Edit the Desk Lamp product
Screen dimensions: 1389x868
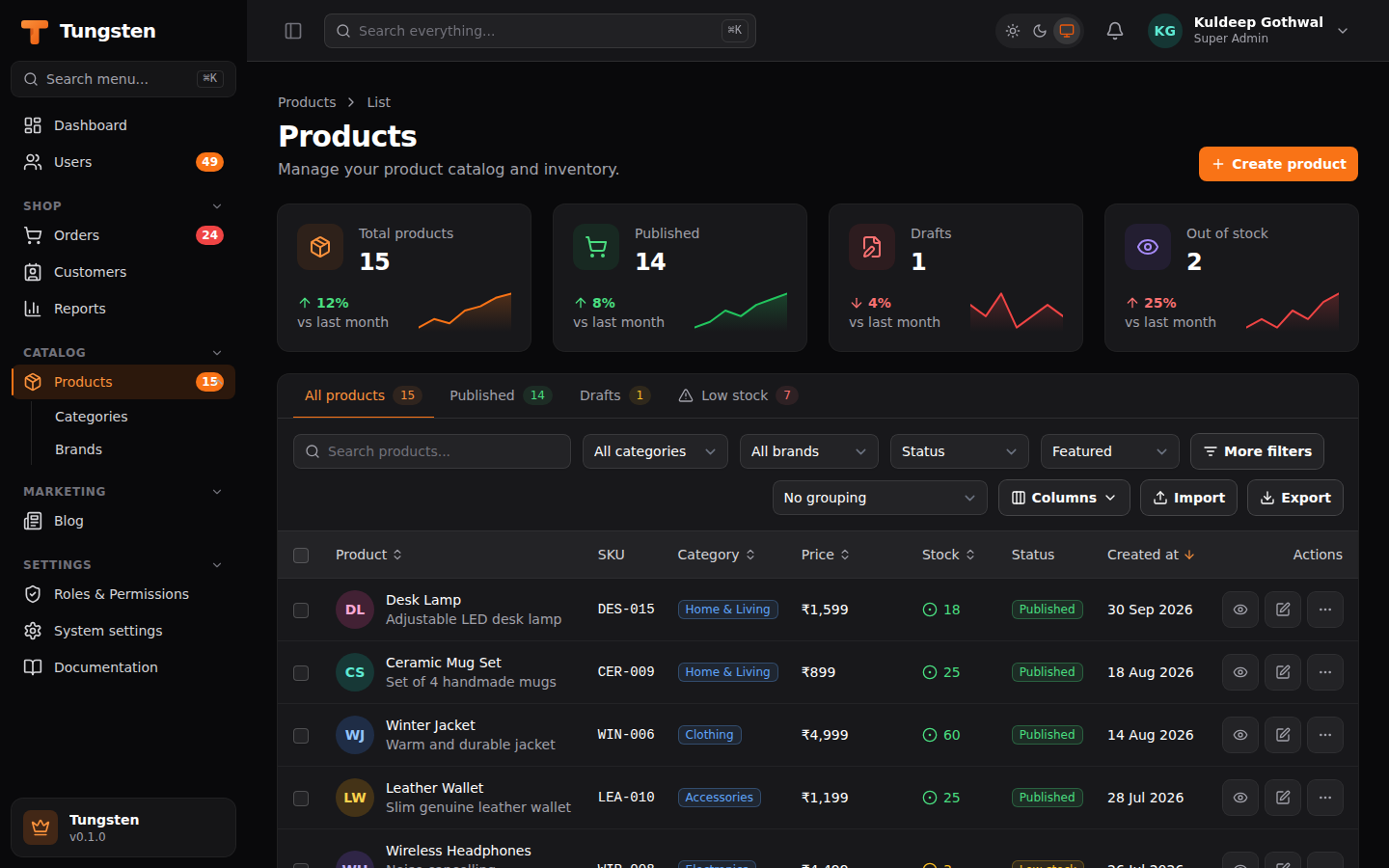(x=1283, y=610)
